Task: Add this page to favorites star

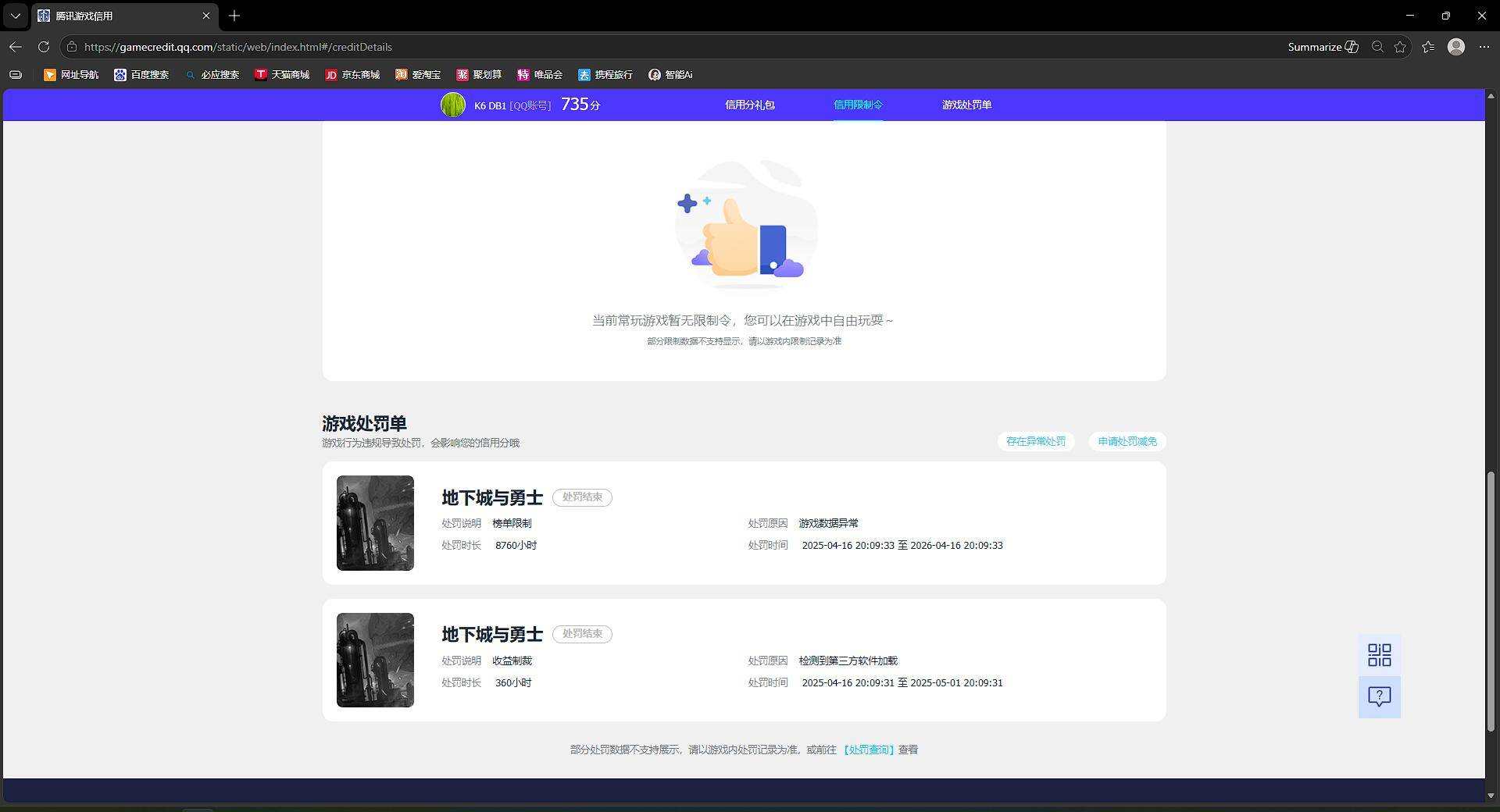Action: (1400, 47)
